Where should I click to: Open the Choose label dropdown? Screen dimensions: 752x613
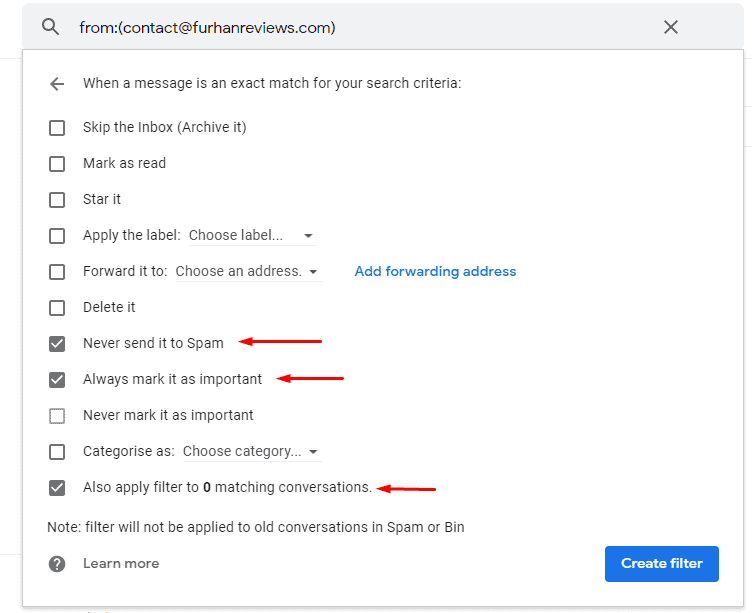(x=251, y=236)
